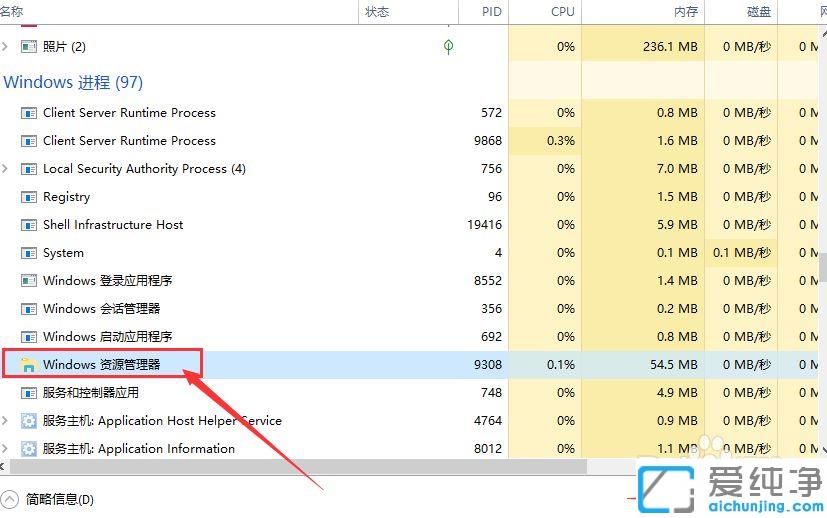Click the 服务和控制器应用 process icon

pyautogui.click(x=29, y=393)
